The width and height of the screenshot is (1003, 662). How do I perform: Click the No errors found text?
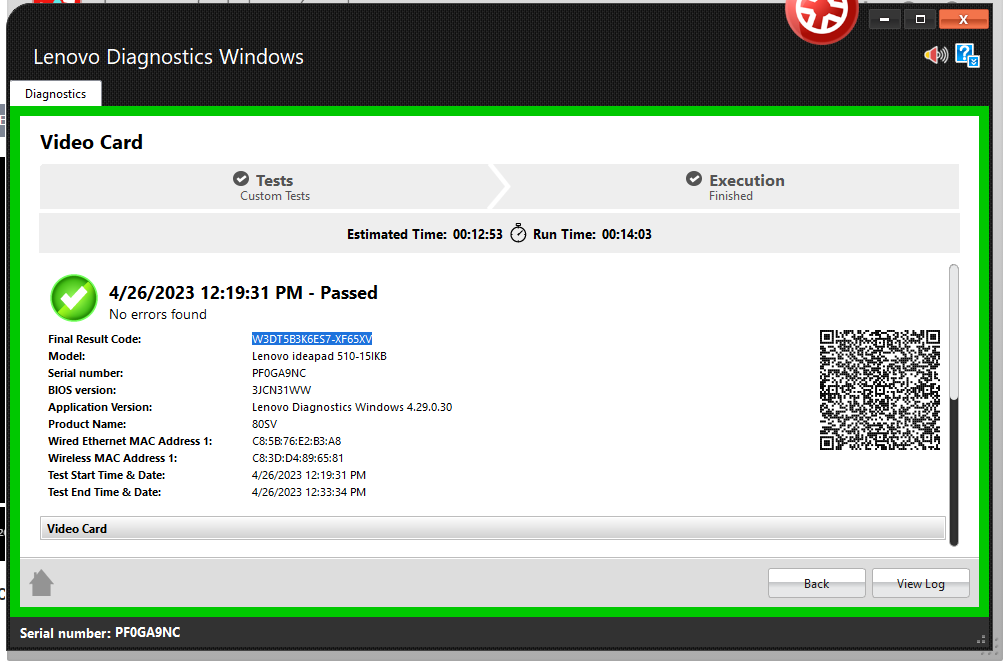(x=158, y=314)
